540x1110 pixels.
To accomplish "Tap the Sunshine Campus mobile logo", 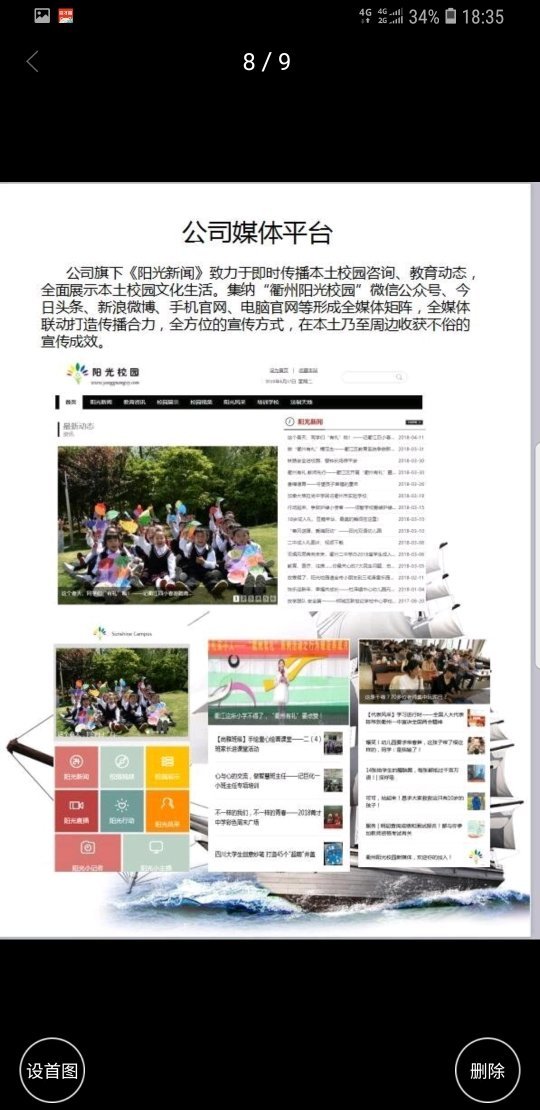I will 122,633.
